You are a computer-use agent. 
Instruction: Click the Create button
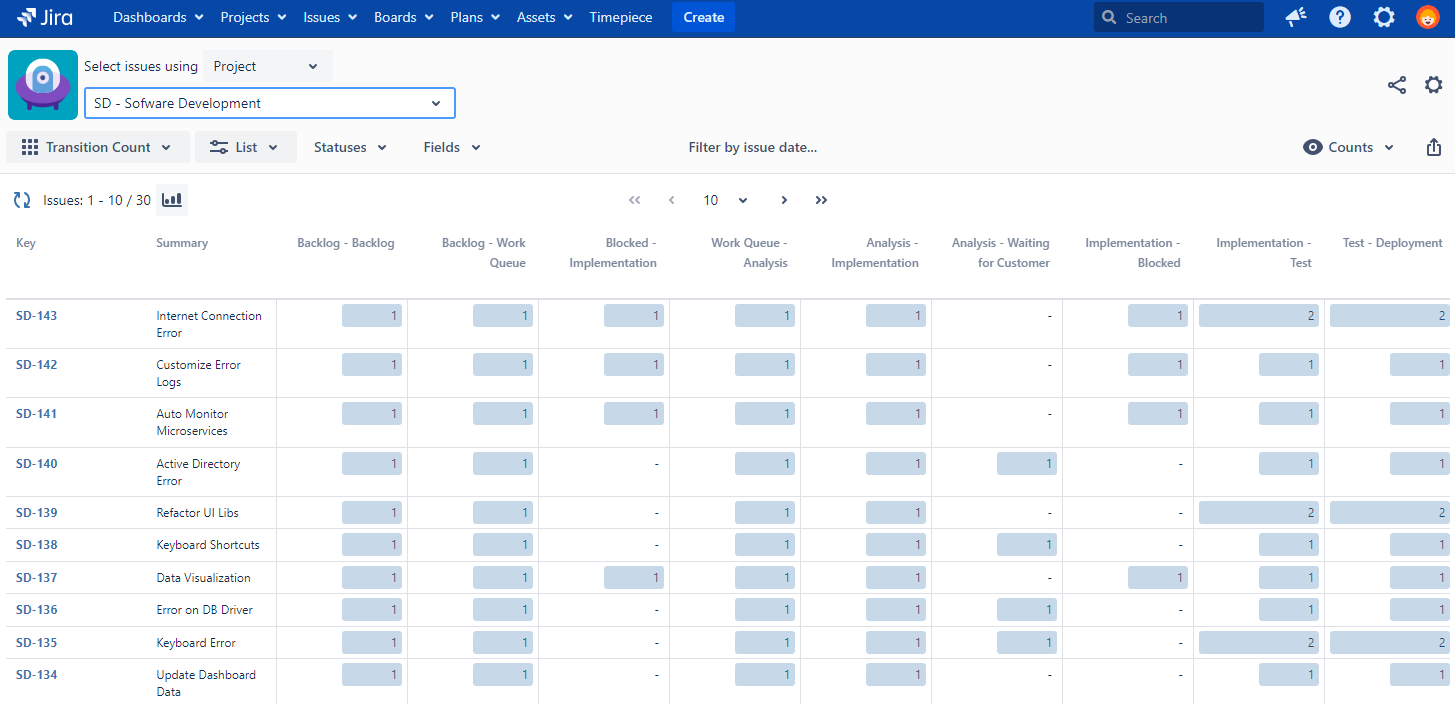coord(703,17)
